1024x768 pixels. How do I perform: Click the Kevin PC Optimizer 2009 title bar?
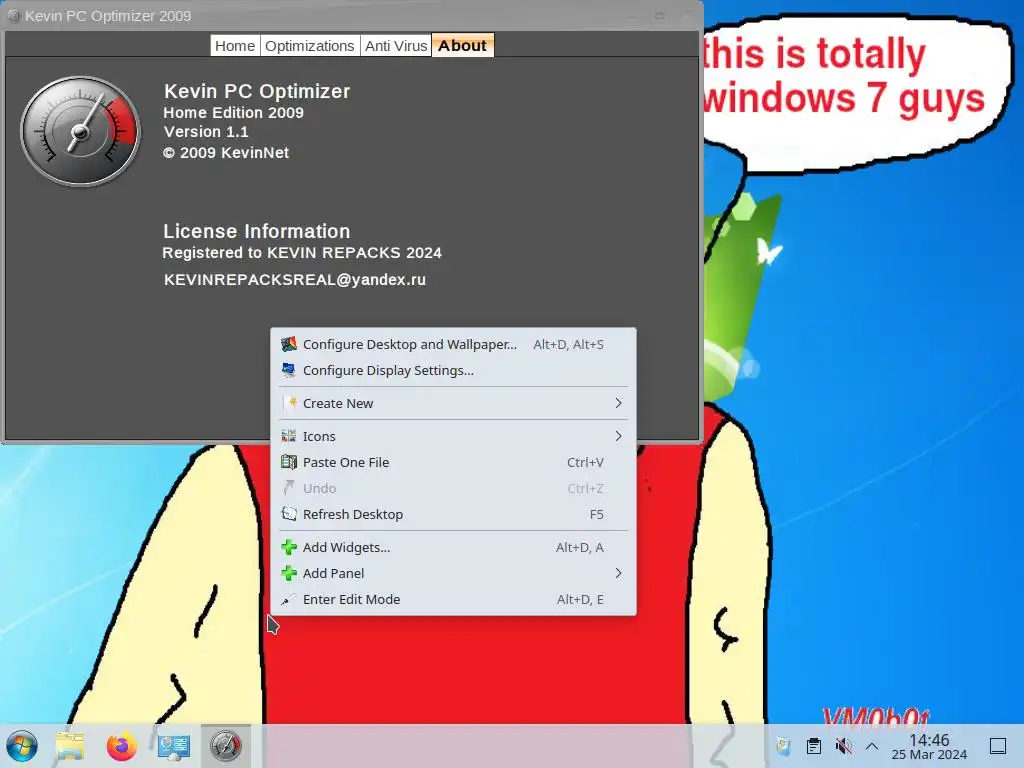point(353,16)
